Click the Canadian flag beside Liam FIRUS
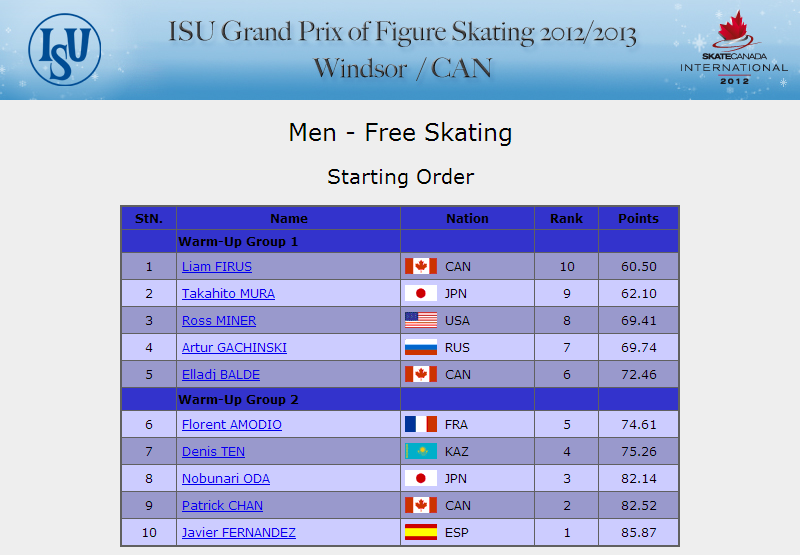 421,266
